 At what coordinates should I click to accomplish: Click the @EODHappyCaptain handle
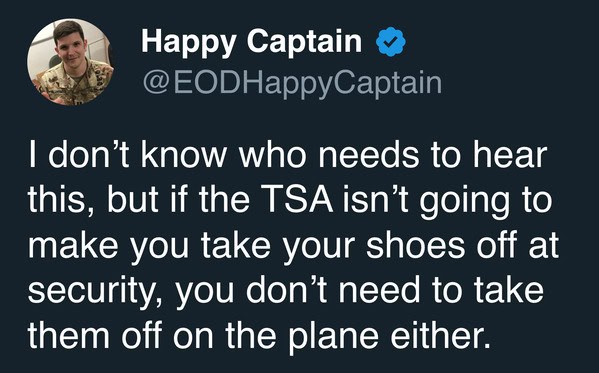click(292, 83)
